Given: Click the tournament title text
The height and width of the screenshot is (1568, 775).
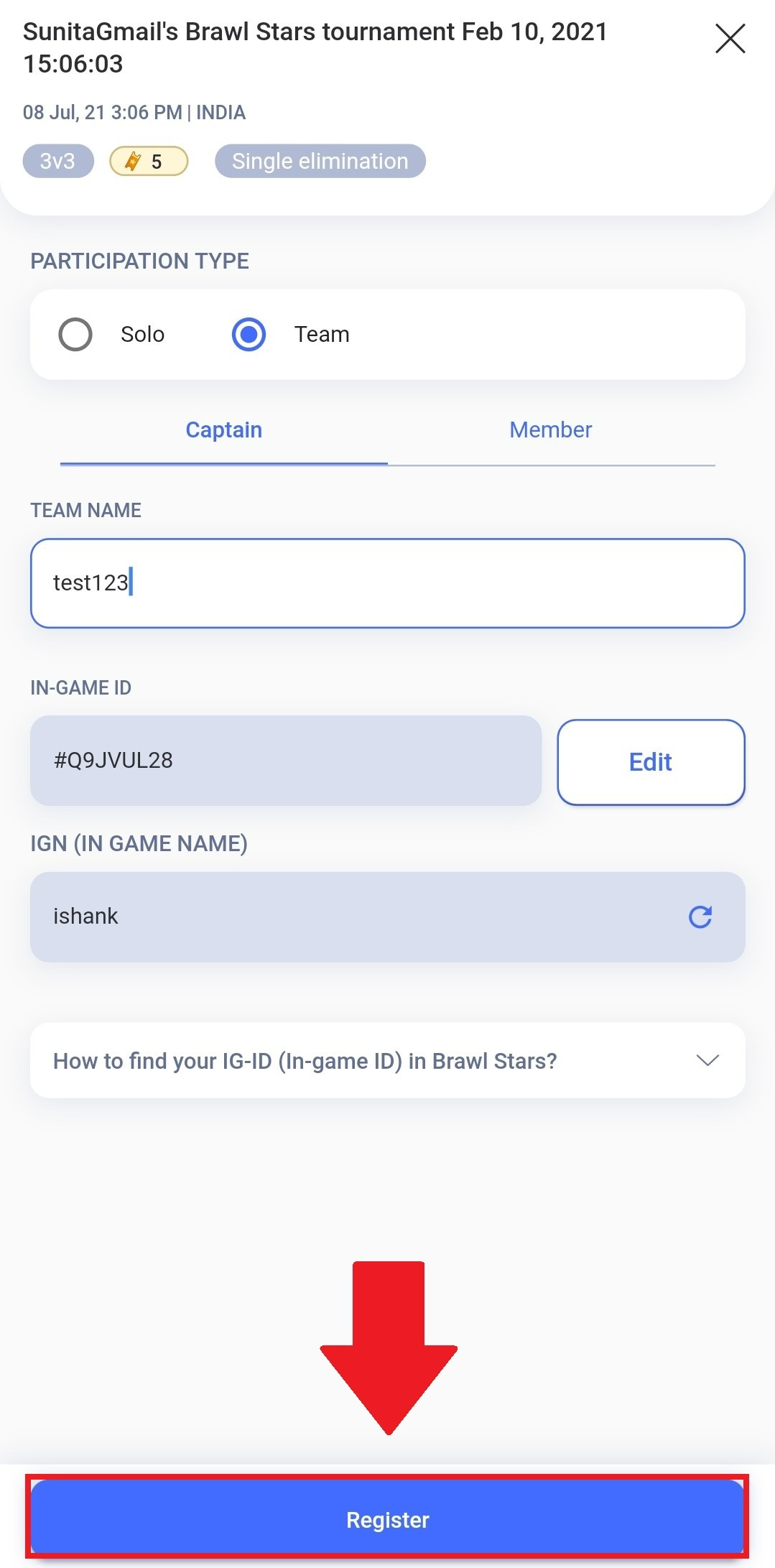Looking at the screenshot, I should click(315, 47).
